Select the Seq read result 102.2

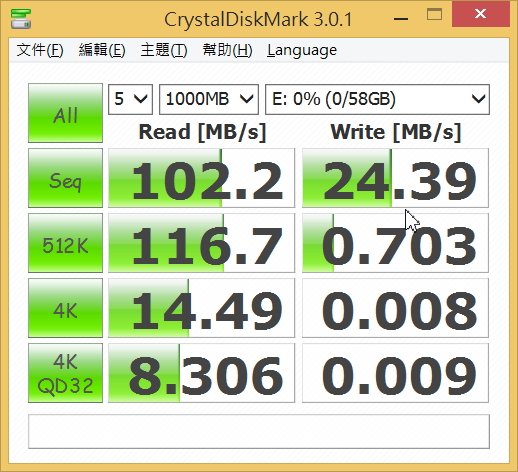click(x=201, y=178)
